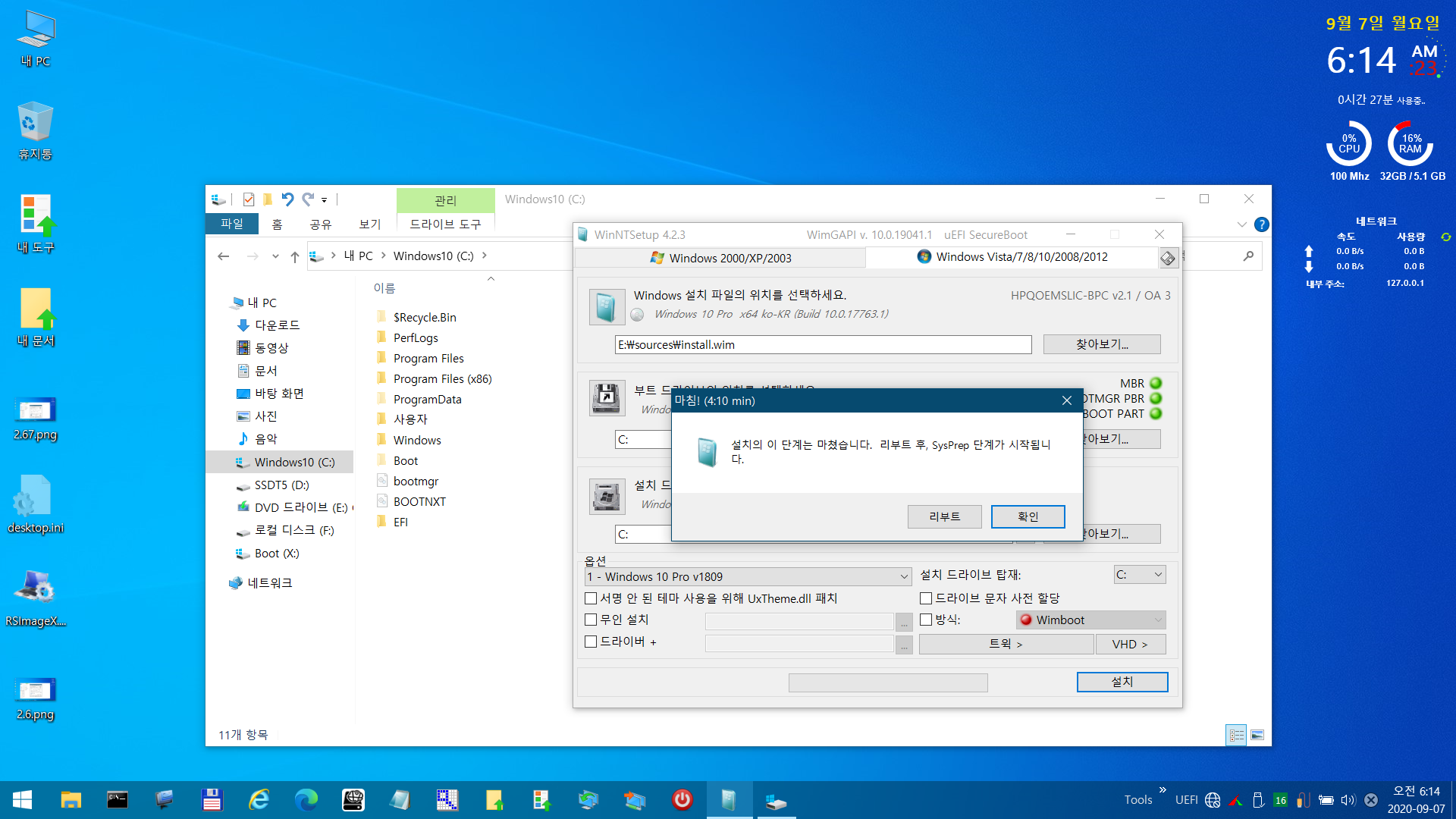The width and height of the screenshot is (1456, 819).
Task: Select the 2.67.png desktop file
Action: 35,419
